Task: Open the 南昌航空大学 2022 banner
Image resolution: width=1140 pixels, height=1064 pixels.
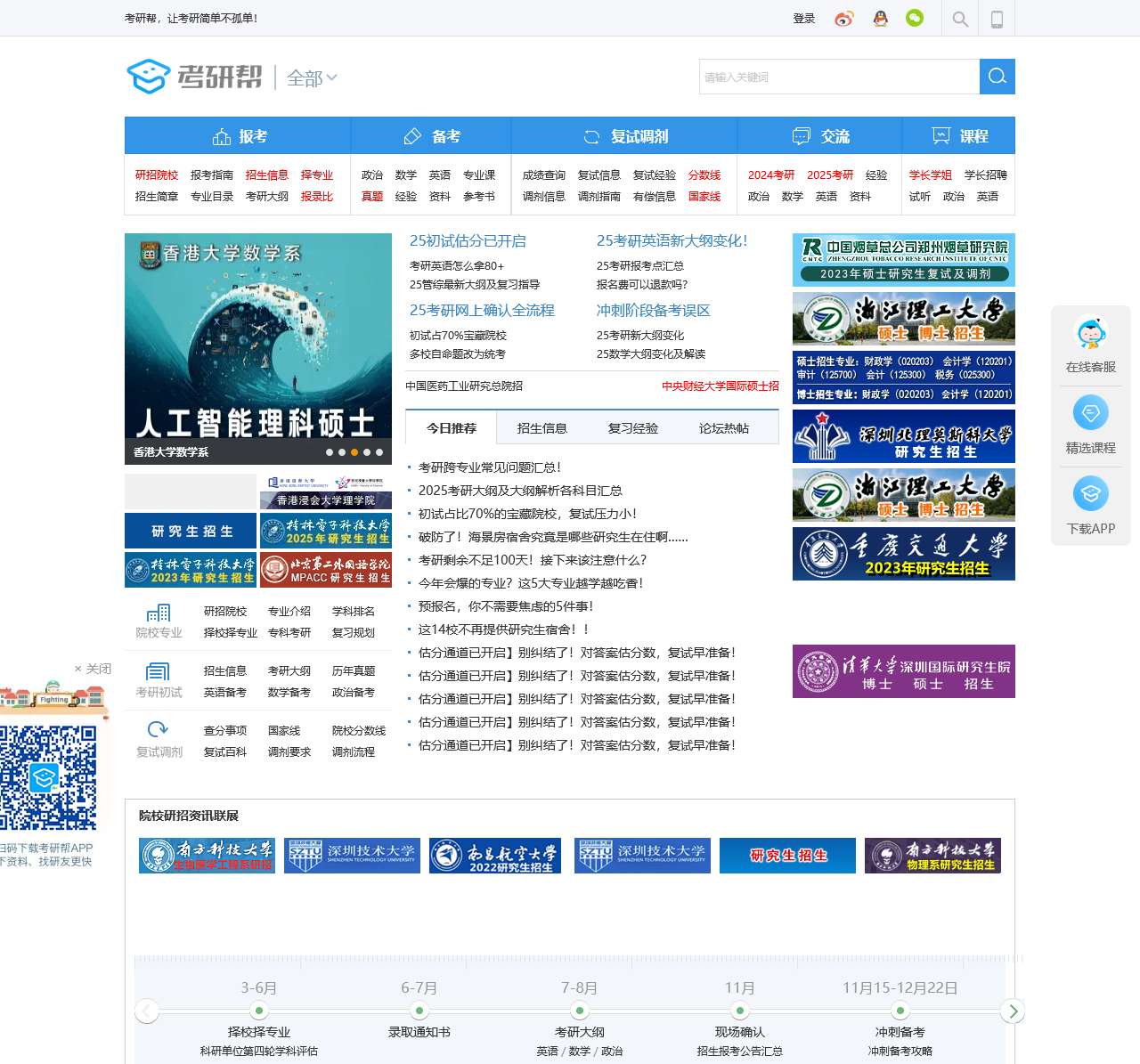Action: (x=495, y=856)
